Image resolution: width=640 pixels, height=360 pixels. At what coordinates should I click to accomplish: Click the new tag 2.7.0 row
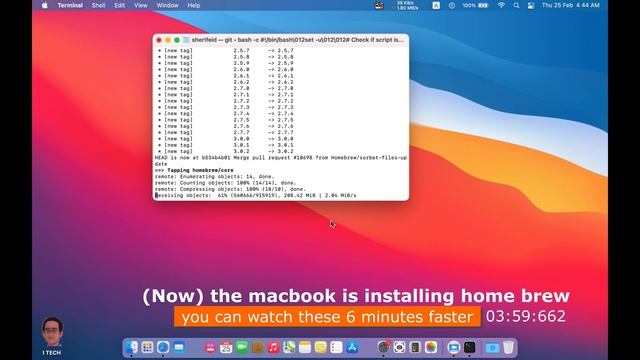[225, 88]
